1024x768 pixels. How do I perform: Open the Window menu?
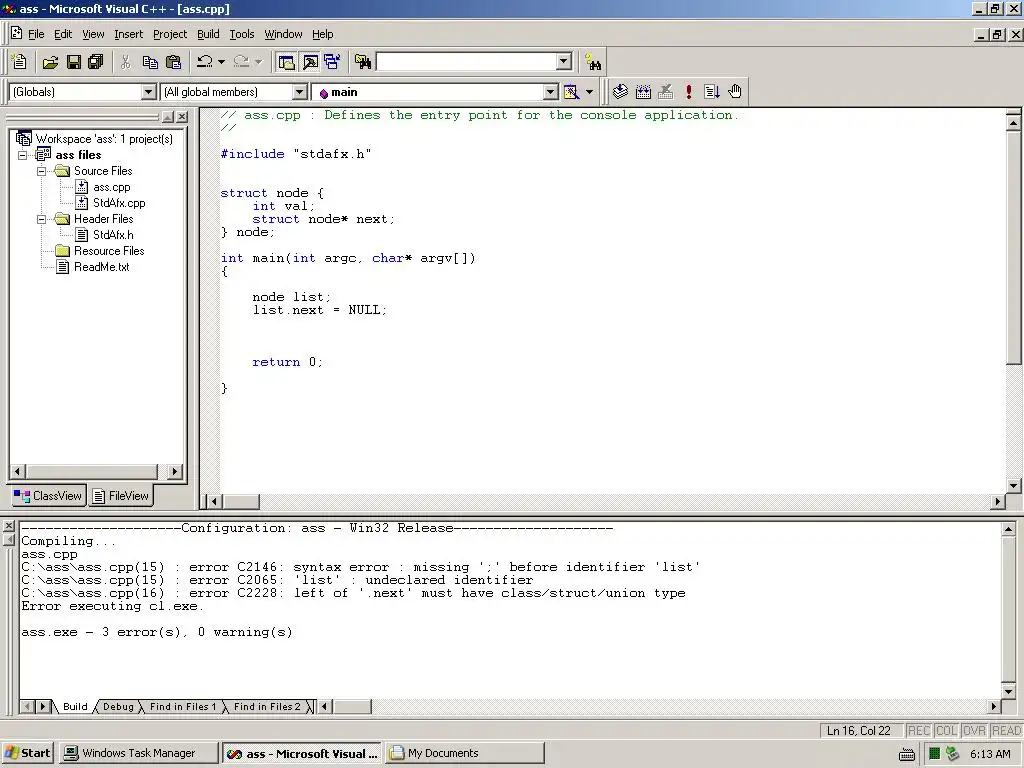click(283, 34)
